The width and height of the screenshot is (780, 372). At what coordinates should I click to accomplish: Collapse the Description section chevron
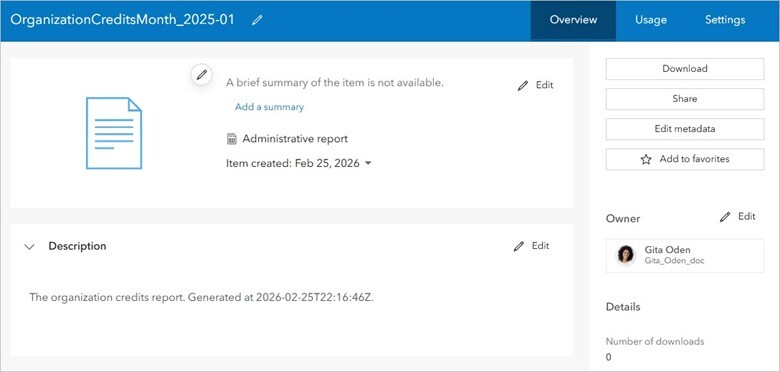(x=29, y=246)
